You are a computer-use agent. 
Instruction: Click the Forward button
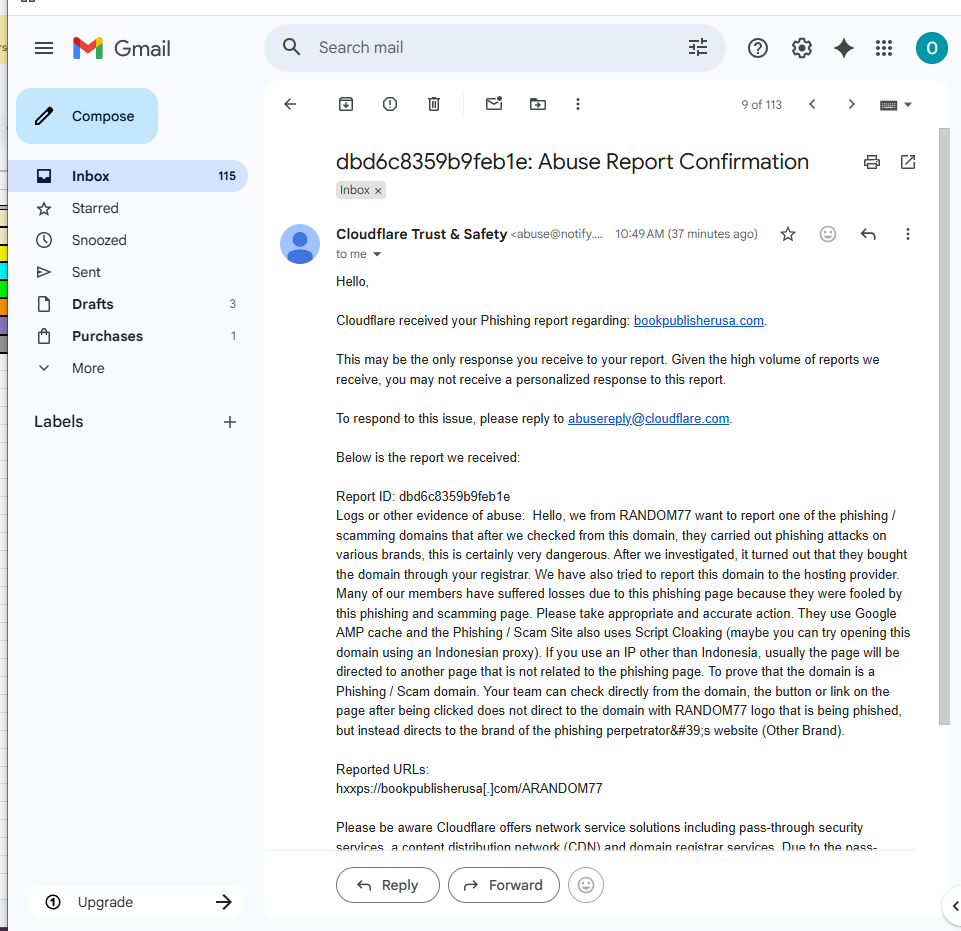coord(503,884)
